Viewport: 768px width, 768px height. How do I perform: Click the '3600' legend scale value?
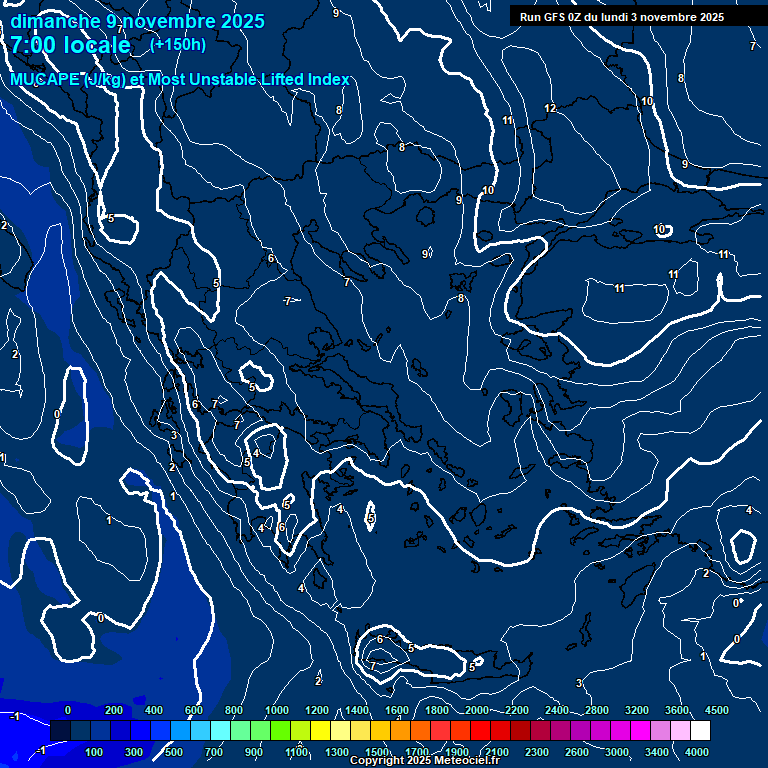(x=677, y=710)
